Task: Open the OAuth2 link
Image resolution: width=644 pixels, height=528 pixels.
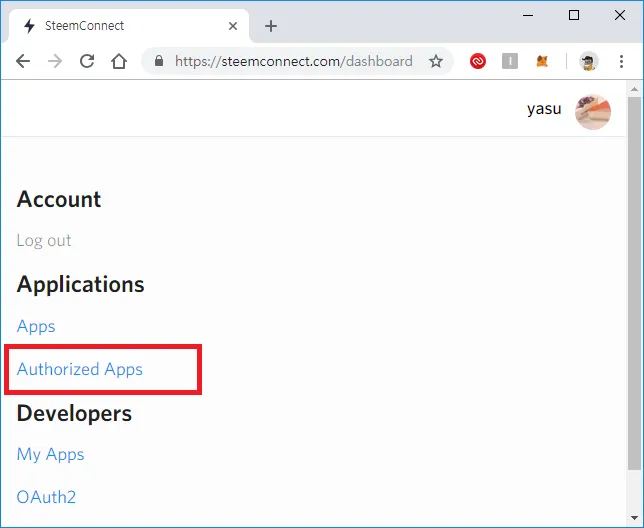Action: tap(46, 497)
